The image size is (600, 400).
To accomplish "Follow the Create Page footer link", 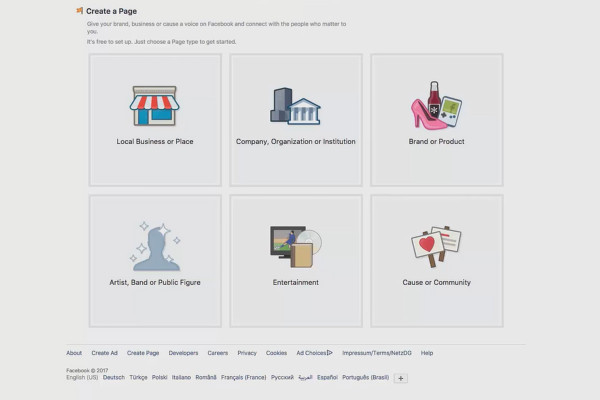I will (143, 353).
